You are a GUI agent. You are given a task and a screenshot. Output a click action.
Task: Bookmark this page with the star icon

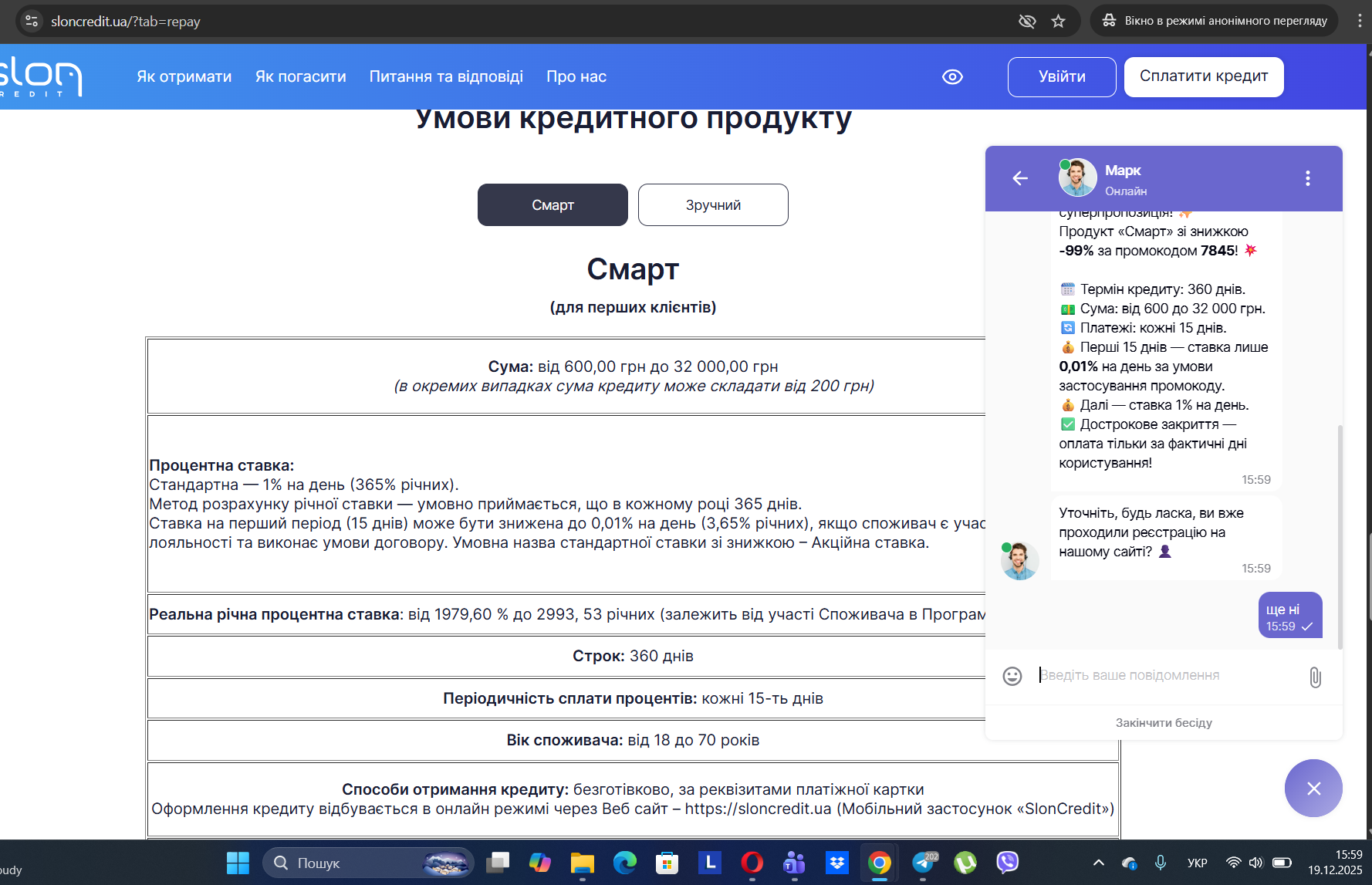click(1059, 21)
